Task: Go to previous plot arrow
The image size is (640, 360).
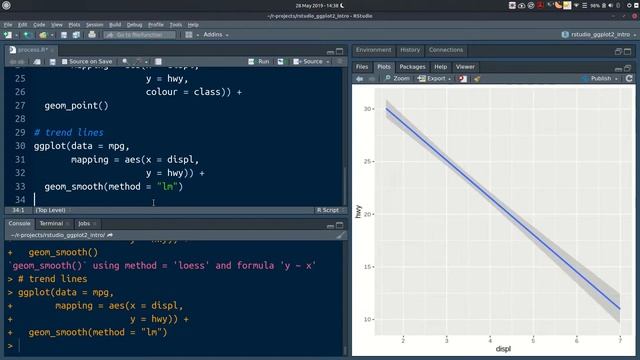Action: (360, 78)
